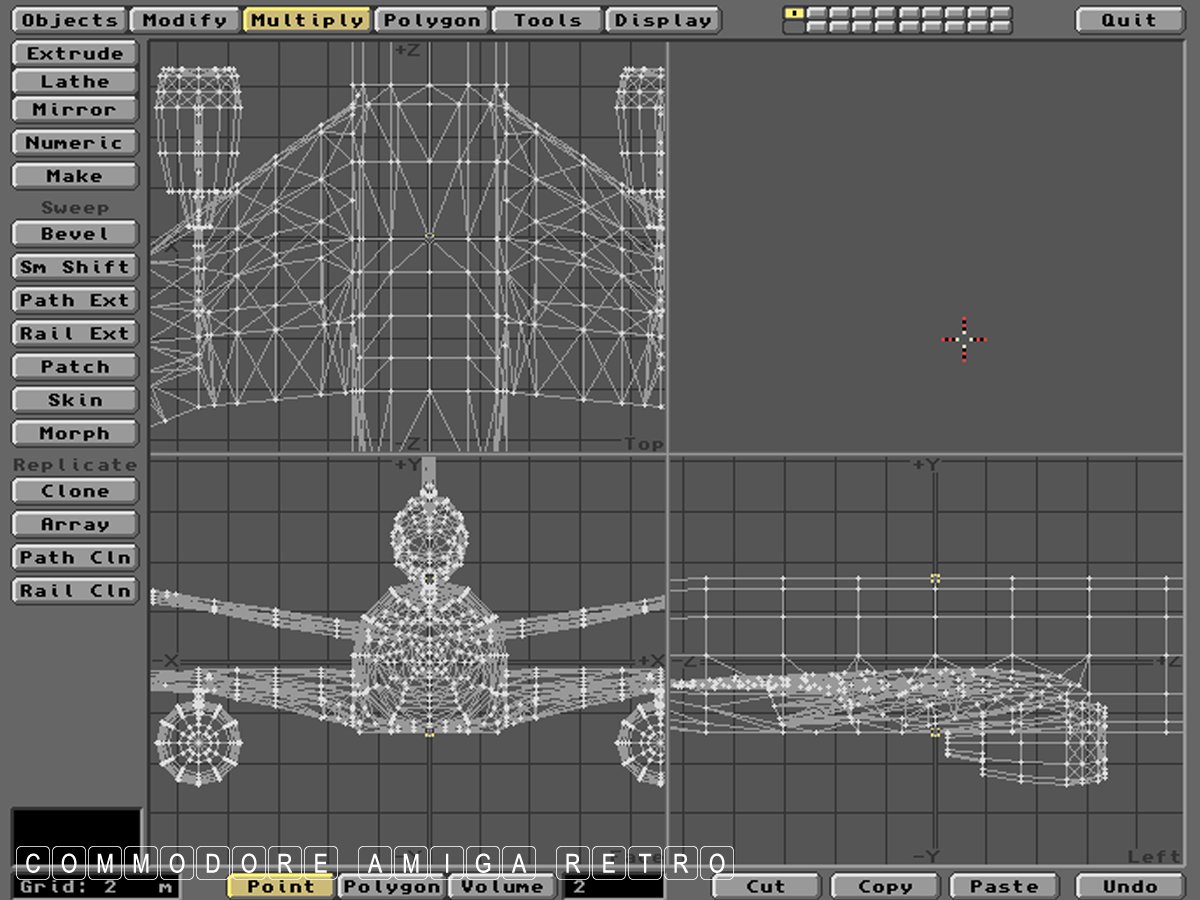The image size is (1200, 900).
Task: Switch to the Tools menu tab
Action: point(547,20)
